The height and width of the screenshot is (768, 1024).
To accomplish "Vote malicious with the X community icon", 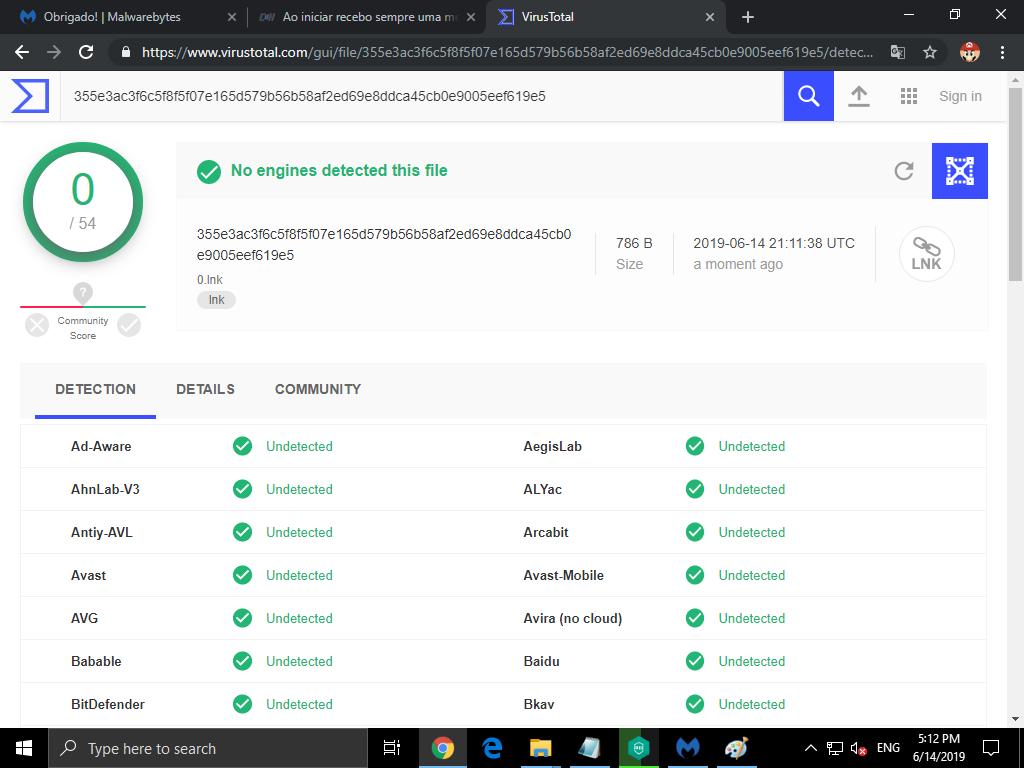I will coord(37,325).
